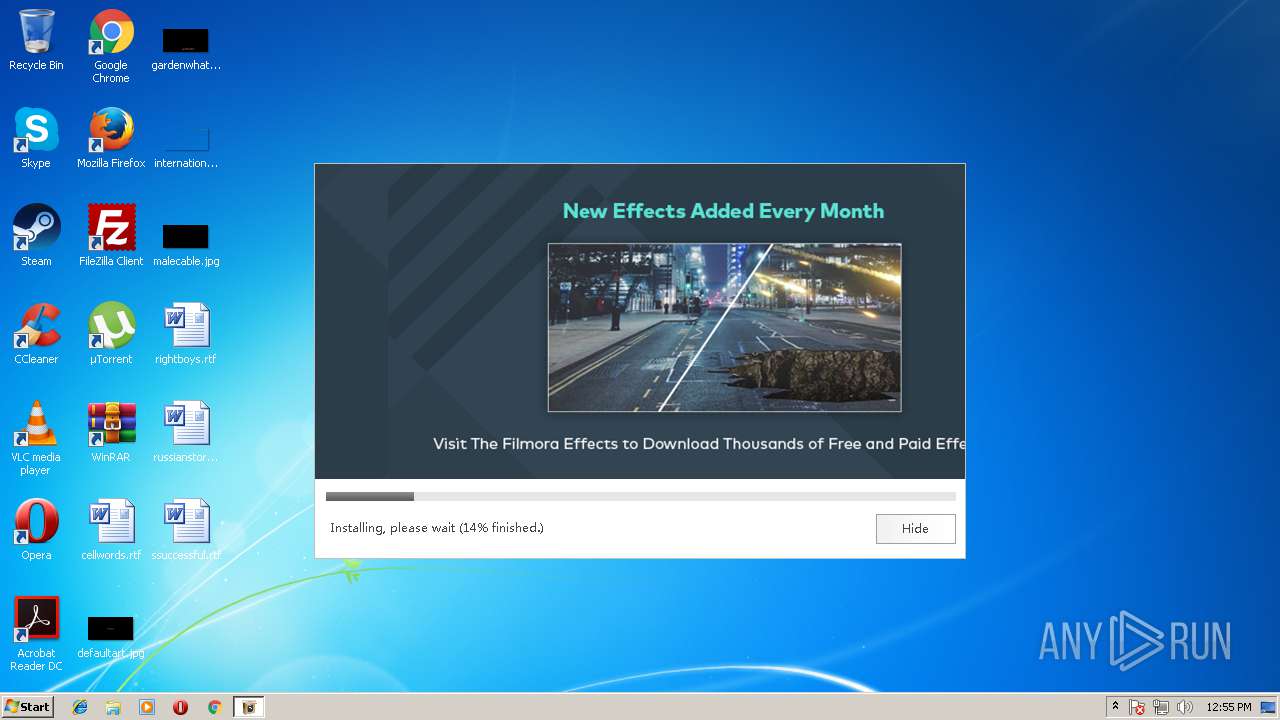The height and width of the screenshot is (720, 1280).
Task: Launch Opera from the taskbar
Action: point(180,707)
